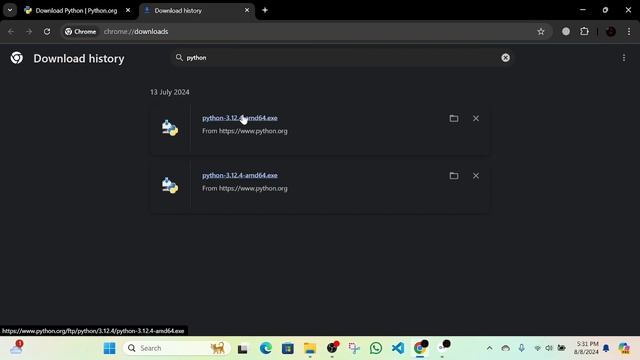This screenshot has height=360, width=640.
Task: Close the Download Python tab
Action: [x=128, y=10]
